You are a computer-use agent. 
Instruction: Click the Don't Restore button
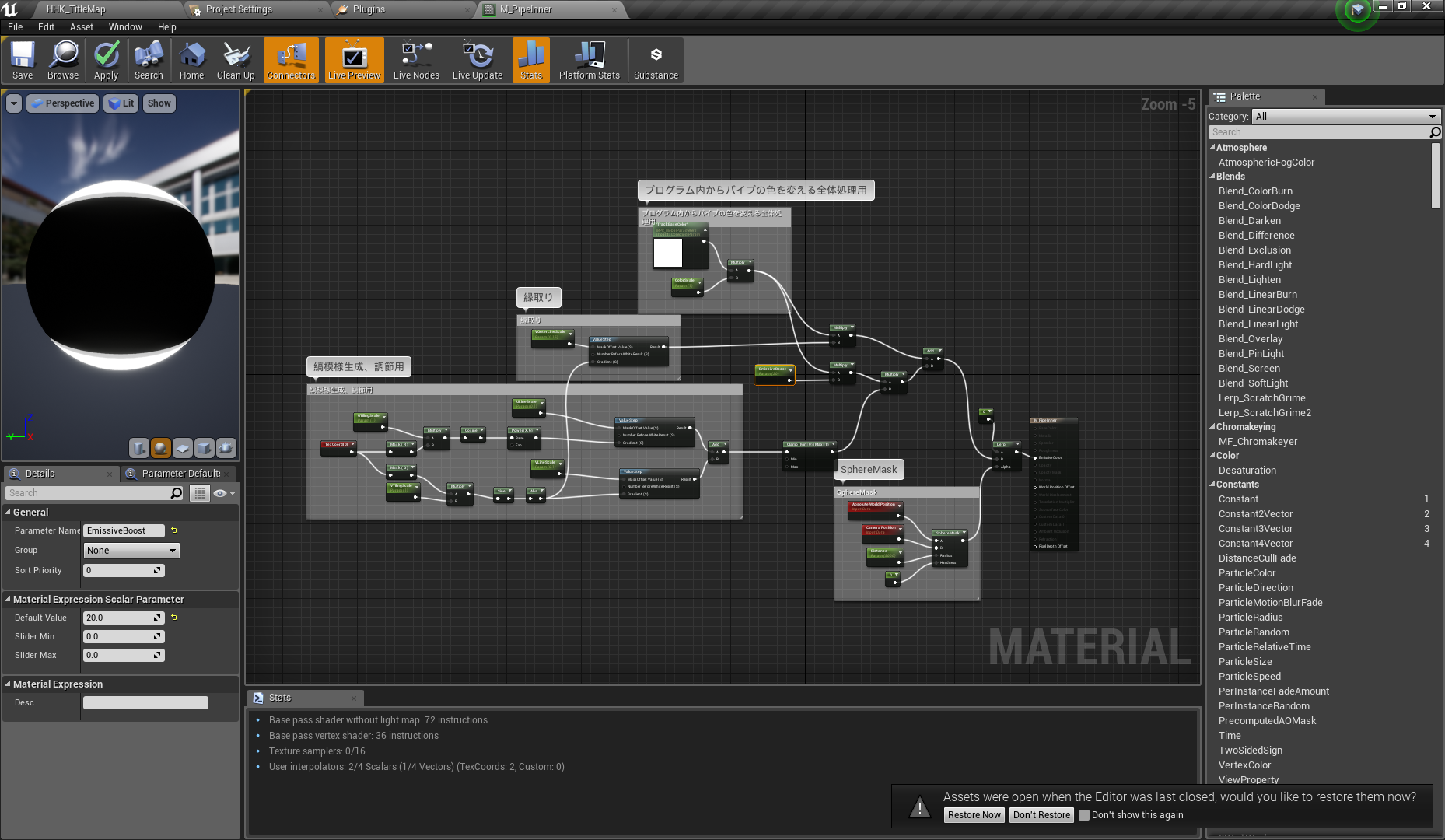coord(1041,815)
